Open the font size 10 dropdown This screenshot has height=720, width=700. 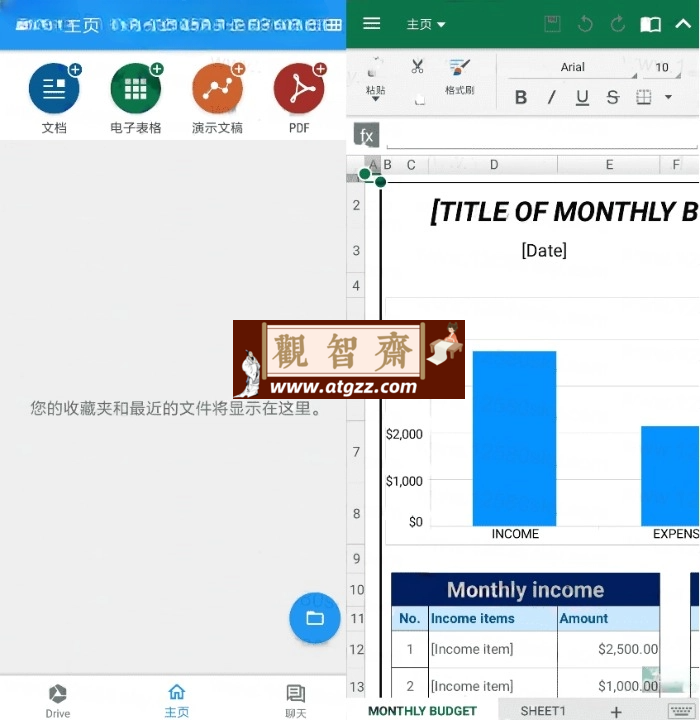click(661, 68)
